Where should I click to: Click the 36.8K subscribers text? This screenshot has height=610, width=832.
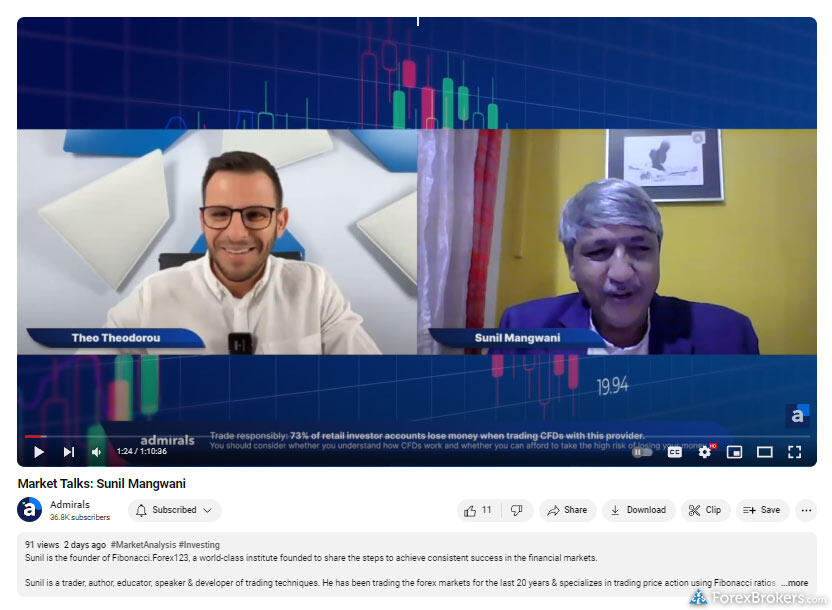[80, 517]
